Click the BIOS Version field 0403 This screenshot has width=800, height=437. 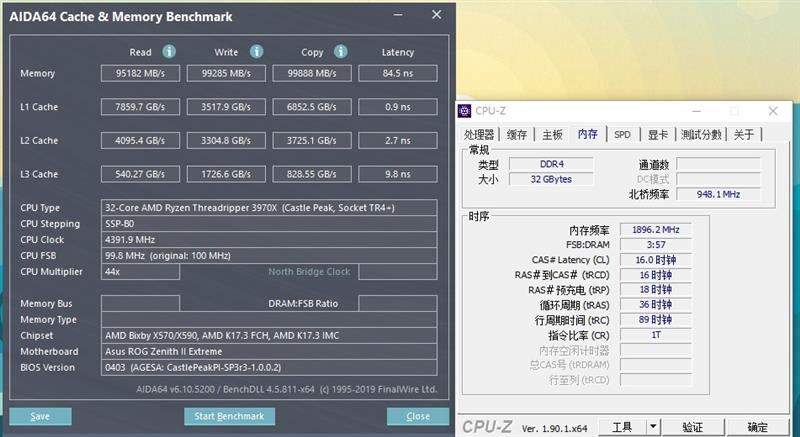pyautogui.click(x=269, y=368)
